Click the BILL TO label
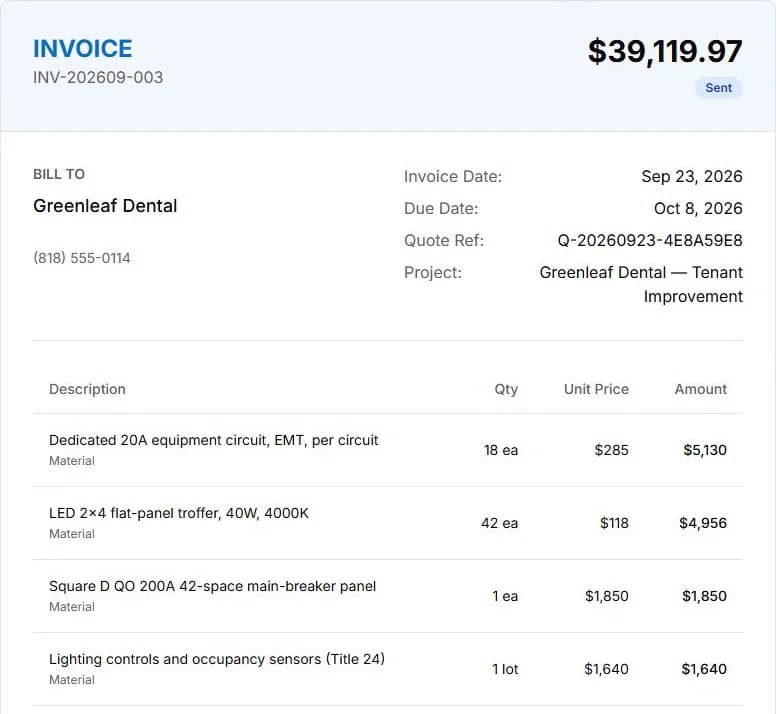 pos(59,174)
